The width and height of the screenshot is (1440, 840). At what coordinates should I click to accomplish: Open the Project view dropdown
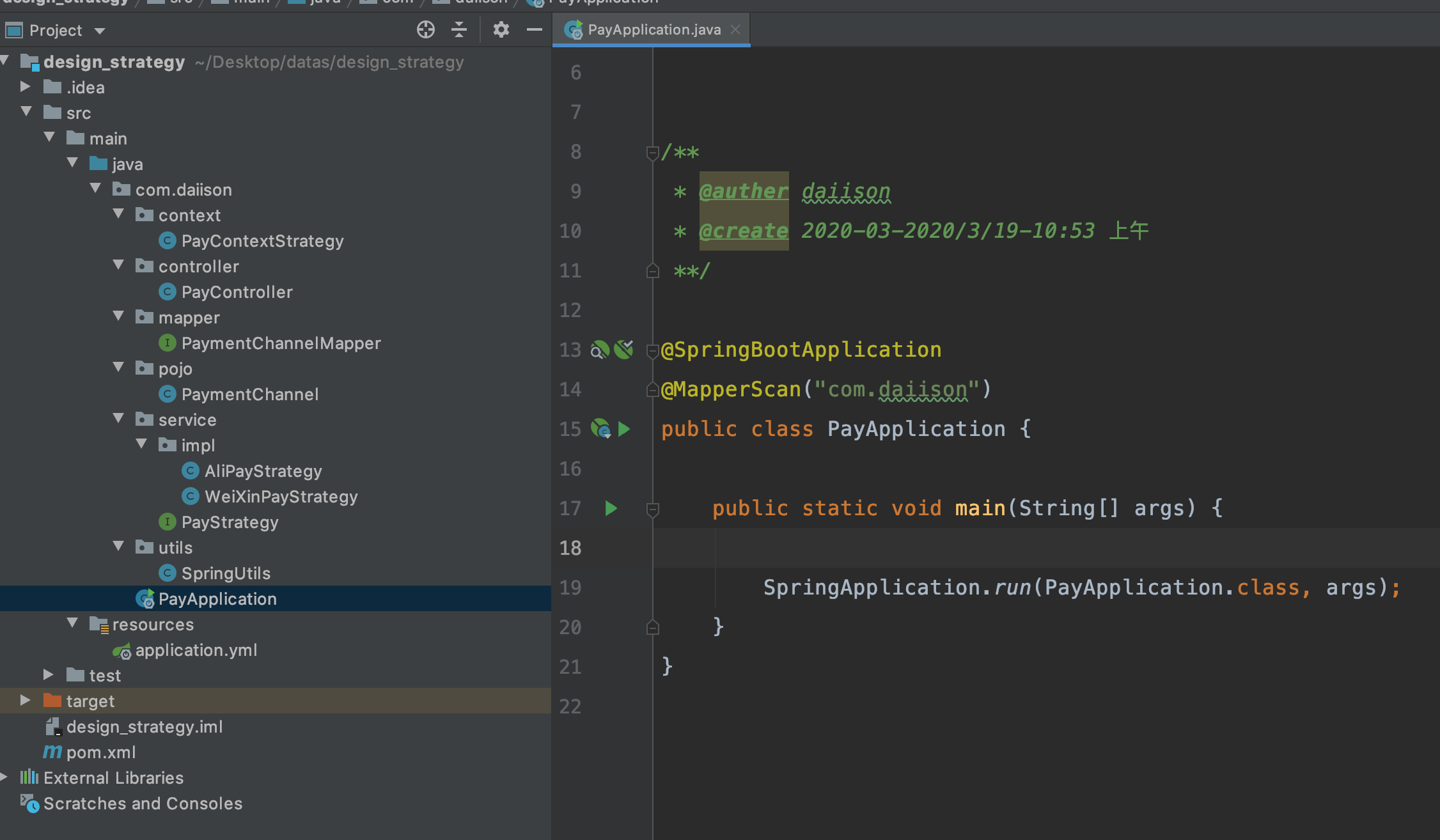click(99, 31)
